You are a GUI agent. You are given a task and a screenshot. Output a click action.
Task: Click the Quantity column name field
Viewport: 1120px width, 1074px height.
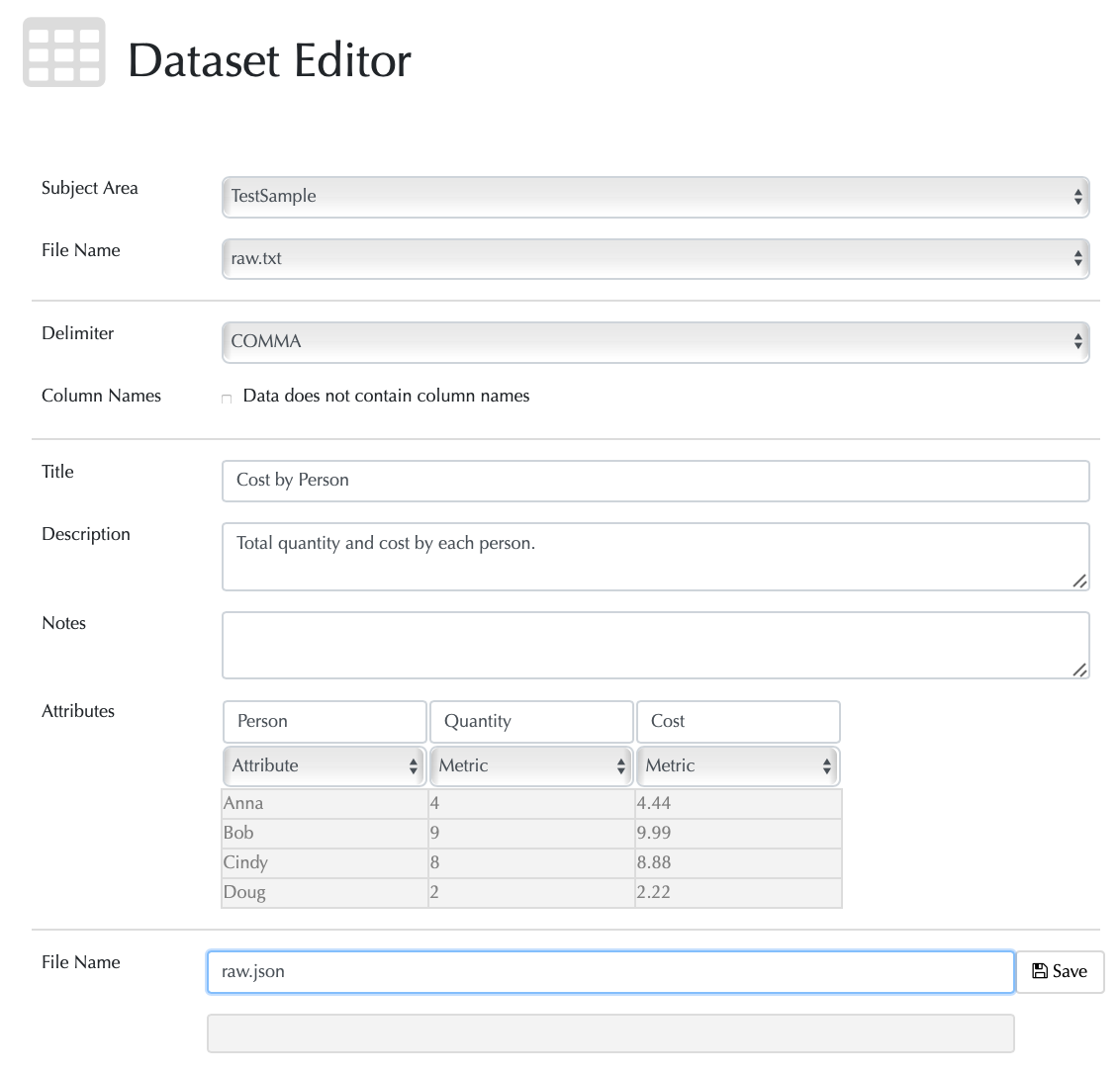pyautogui.click(x=531, y=721)
